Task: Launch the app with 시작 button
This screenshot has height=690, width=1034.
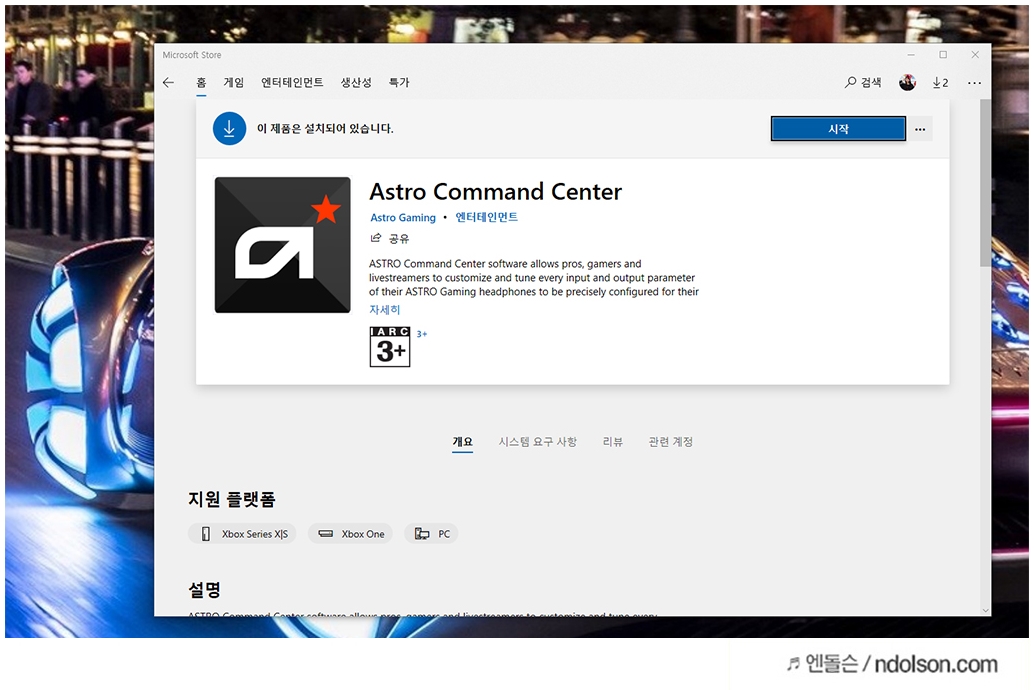Action: (838, 129)
